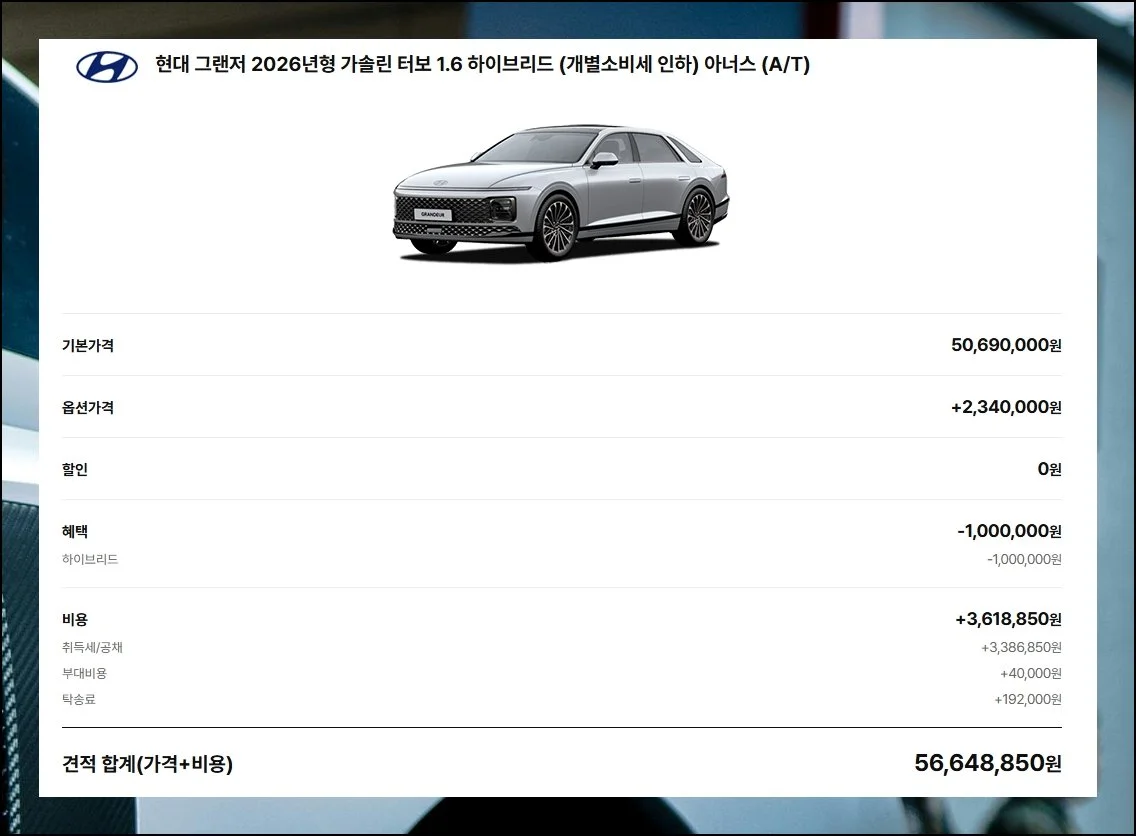Select the 기본가격 row label
This screenshot has width=1136, height=836.
click(x=88, y=346)
